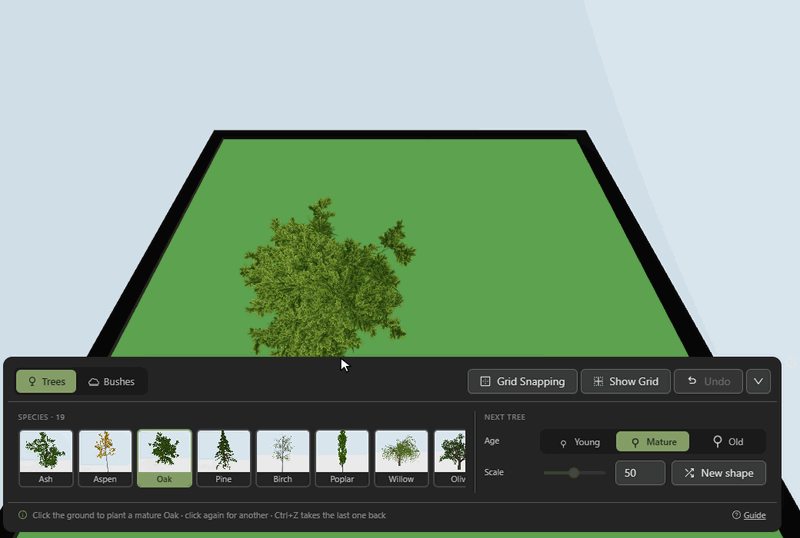Select the Pine species thumbnail
Image resolution: width=800 pixels, height=538 pixels.
tap(223, 458)
